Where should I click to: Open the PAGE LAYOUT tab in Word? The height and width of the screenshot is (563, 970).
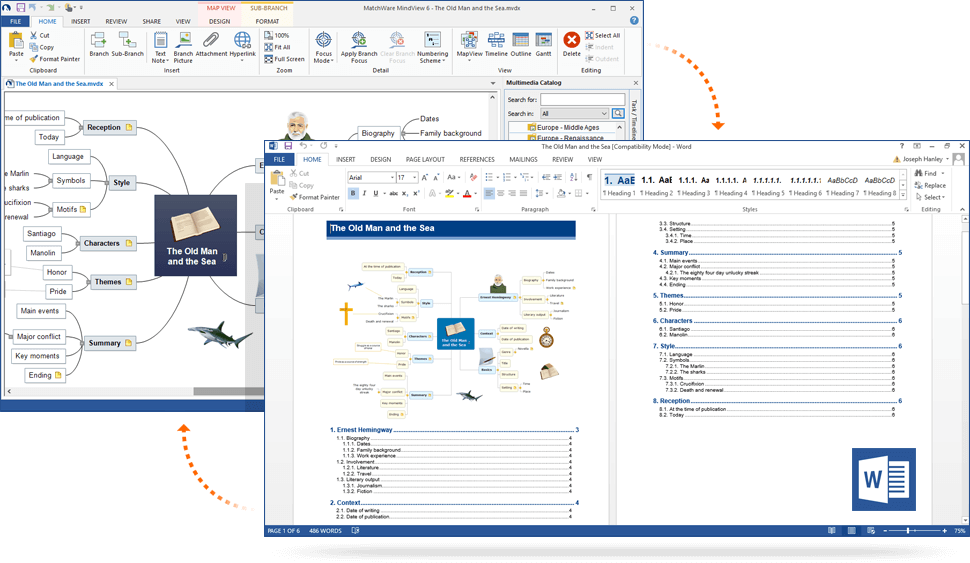point(425,160)
